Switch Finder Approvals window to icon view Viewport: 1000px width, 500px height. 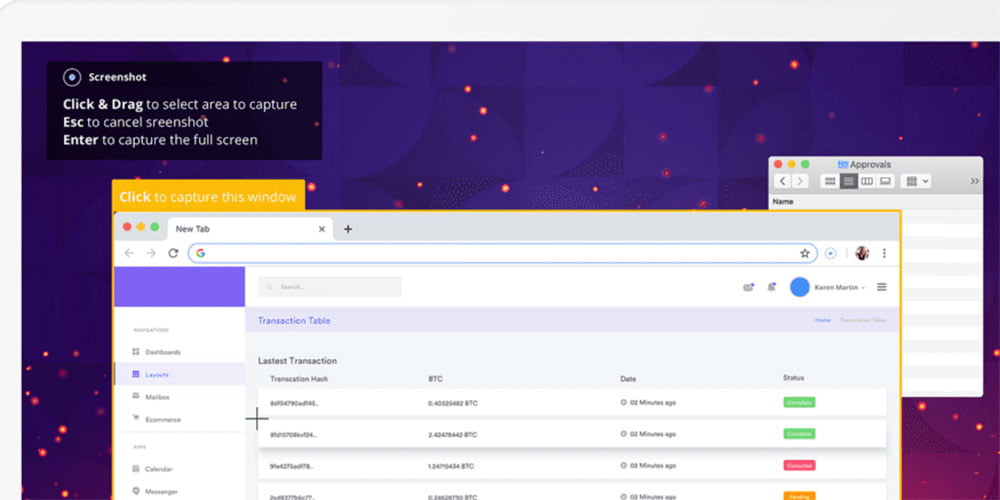(830, 181)
